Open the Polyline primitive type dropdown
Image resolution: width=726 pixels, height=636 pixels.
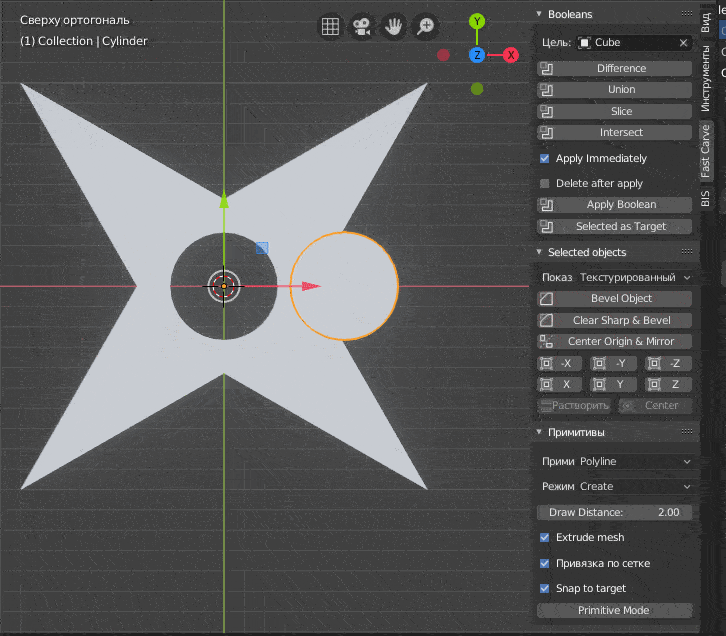coord(635,461)
